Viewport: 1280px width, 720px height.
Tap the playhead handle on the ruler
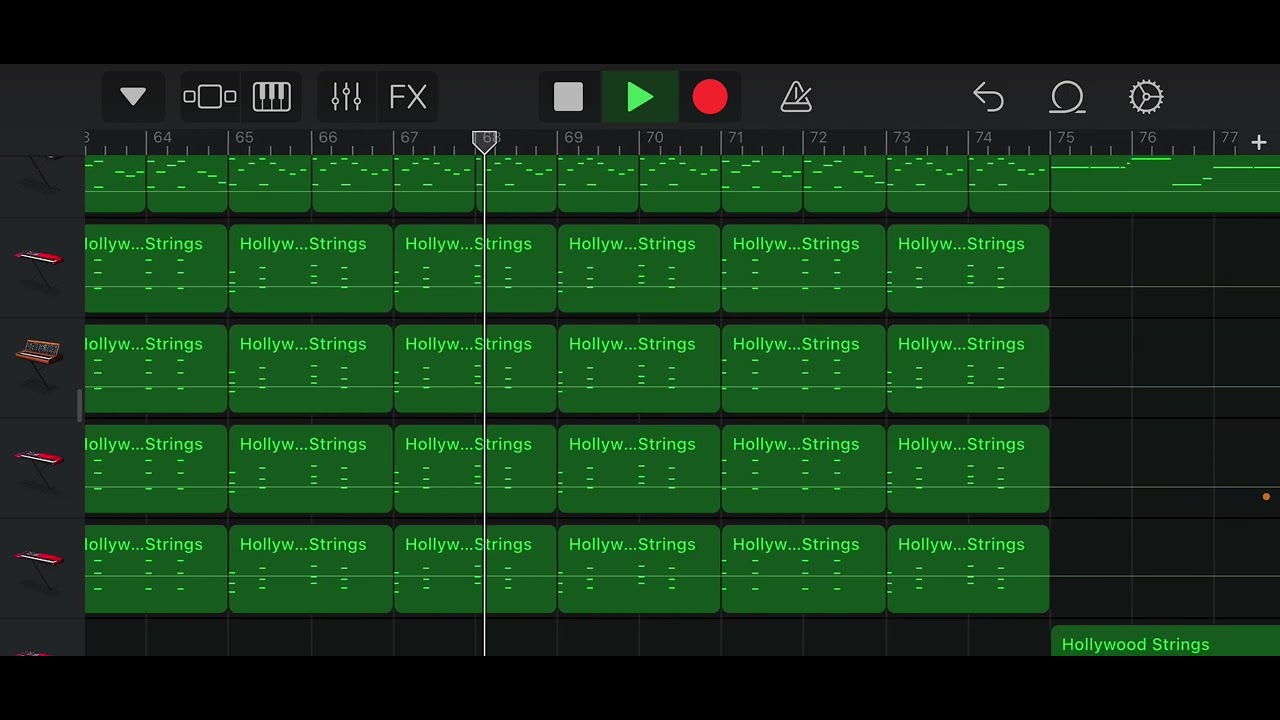(485, 142)
